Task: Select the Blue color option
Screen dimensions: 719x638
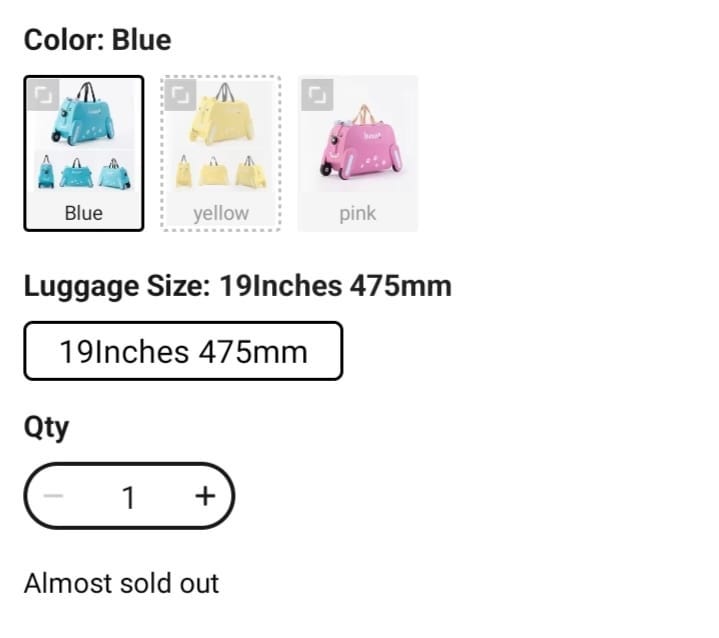Action: pyautogui.click(x=84, y=153)
